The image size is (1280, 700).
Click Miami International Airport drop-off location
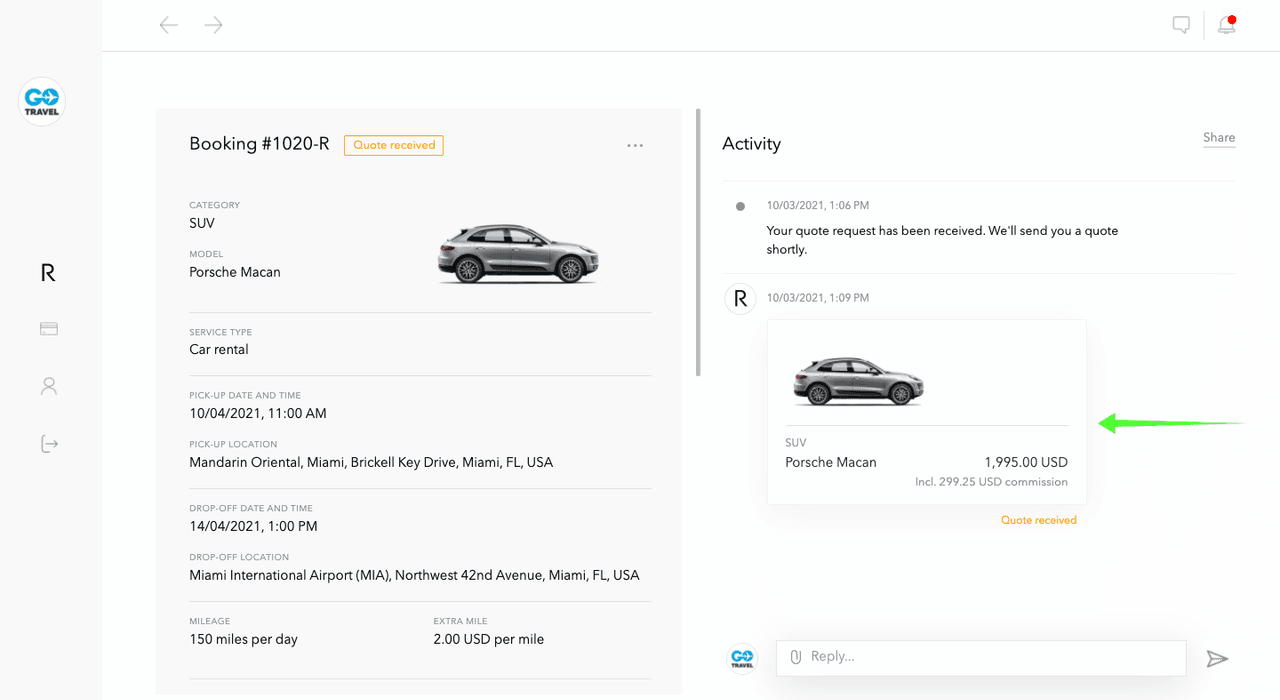point(414,575)
